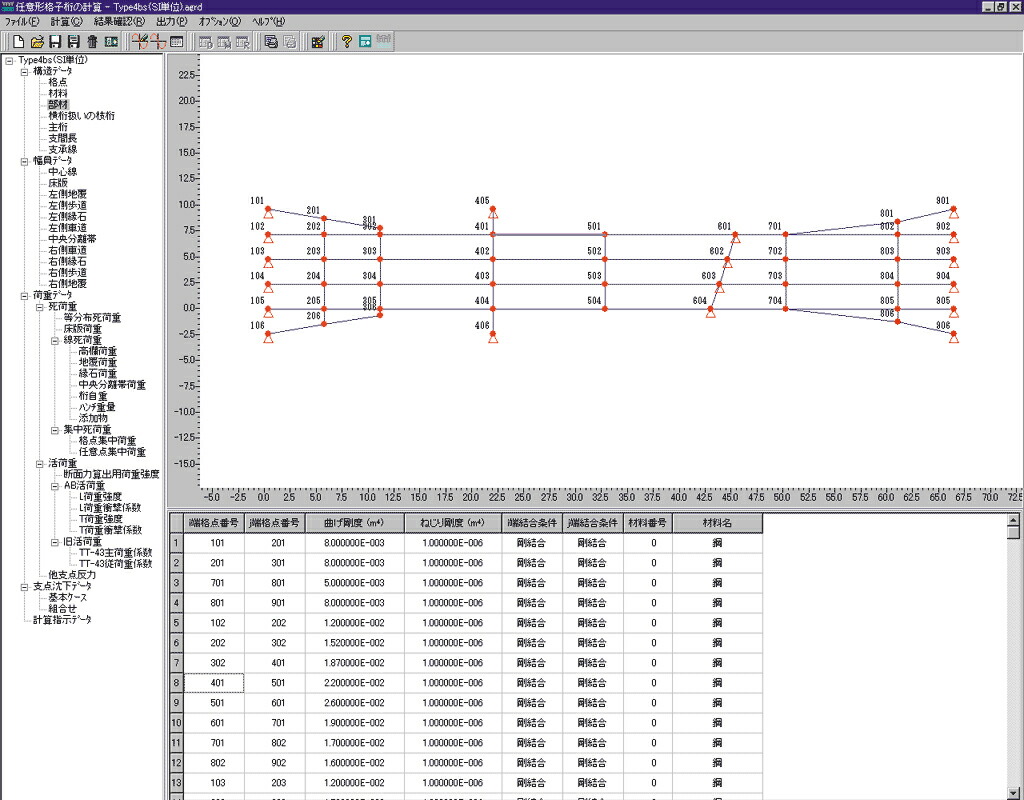Viewport: 1024px width, 800px height.
Task: Click the color palette options icon
Action: 318,42
